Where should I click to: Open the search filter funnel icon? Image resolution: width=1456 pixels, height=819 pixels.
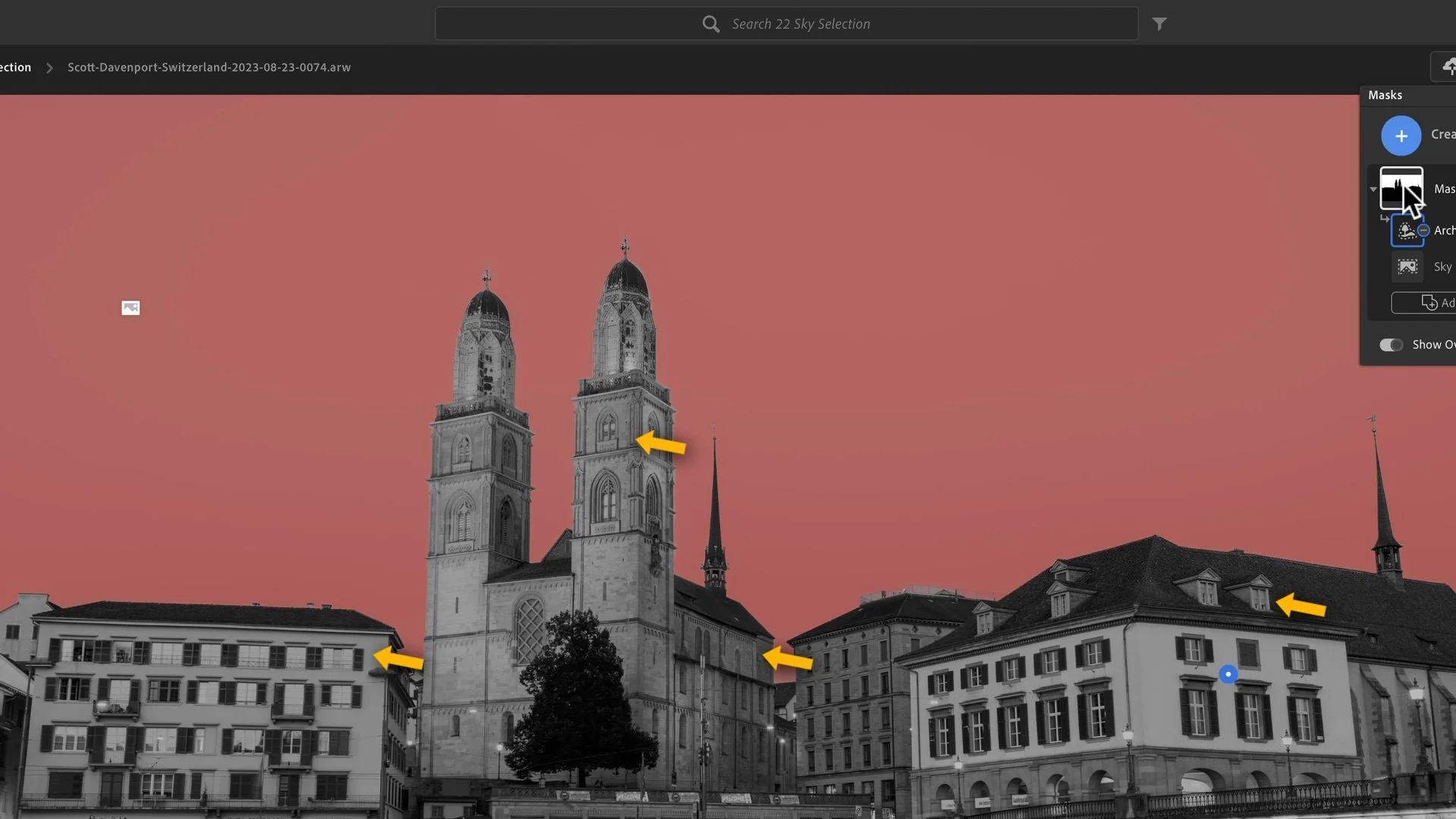(1159, 24)
